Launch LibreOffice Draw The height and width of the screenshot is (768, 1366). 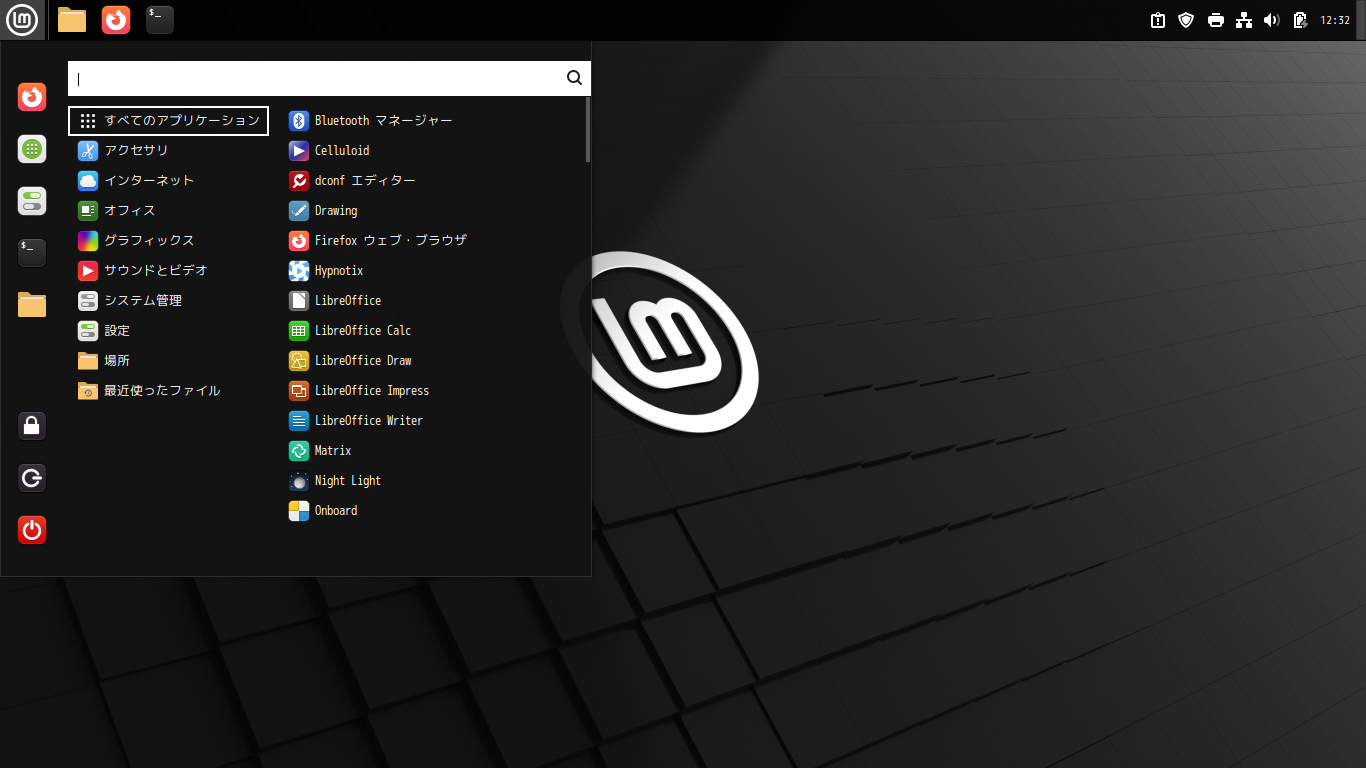pyautogui.click(x=432, y=360)
